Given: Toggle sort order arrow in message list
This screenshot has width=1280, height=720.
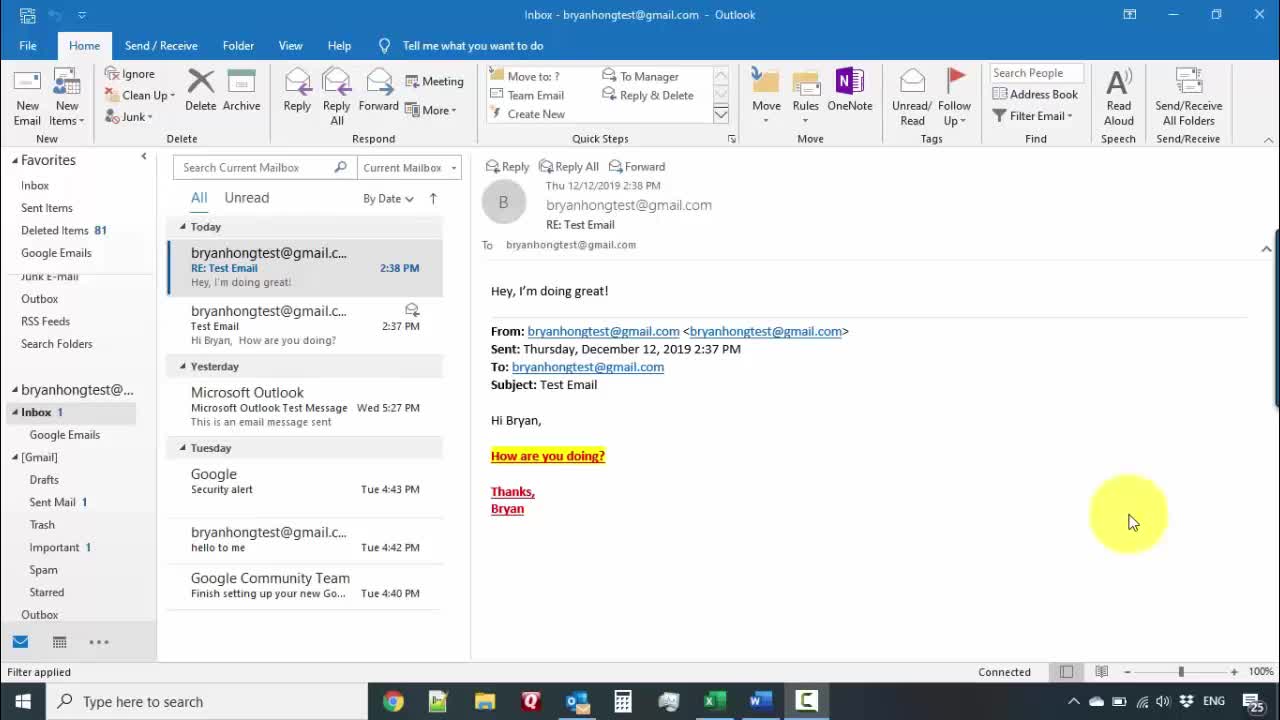Looking at the screenshot, I should (x=433, y=198).
